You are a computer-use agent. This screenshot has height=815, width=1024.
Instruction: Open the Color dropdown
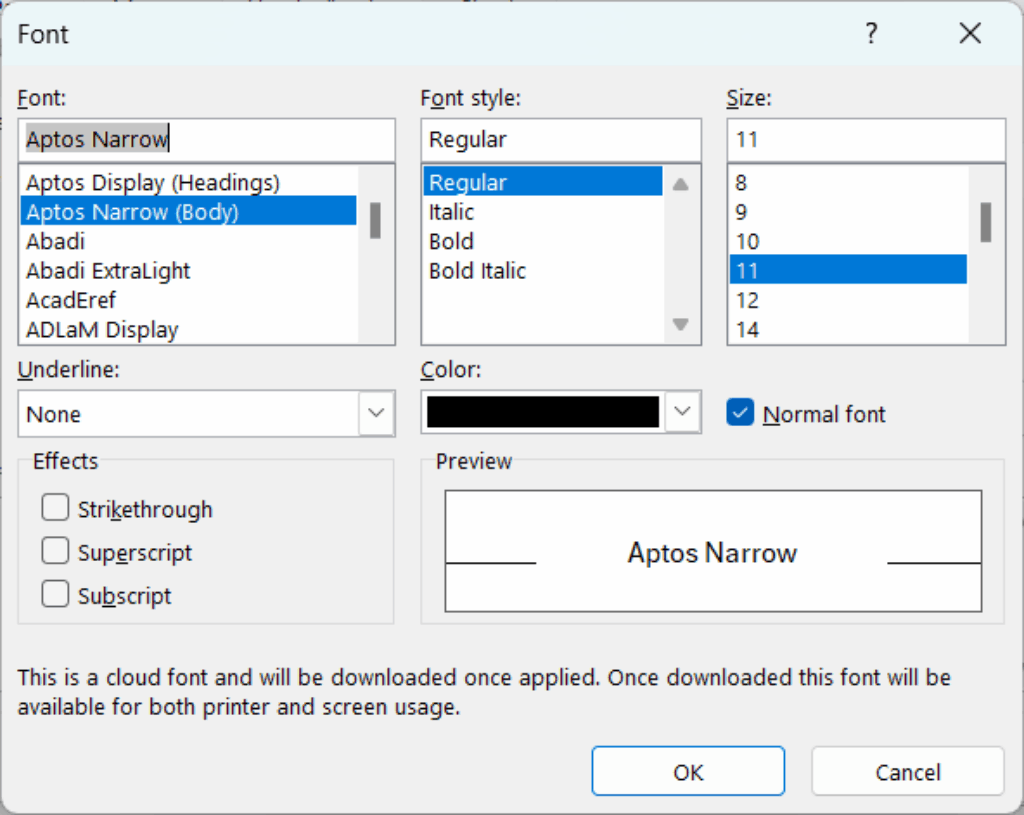click(x=681, y=411)
